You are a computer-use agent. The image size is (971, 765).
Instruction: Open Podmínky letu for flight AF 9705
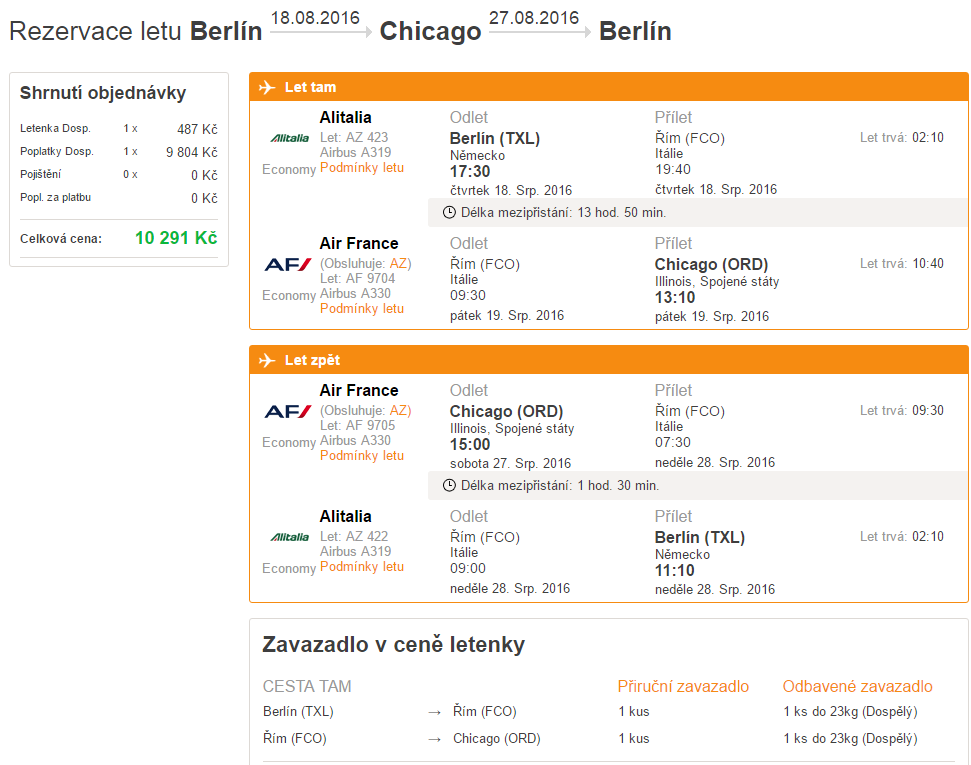[362, 455]
